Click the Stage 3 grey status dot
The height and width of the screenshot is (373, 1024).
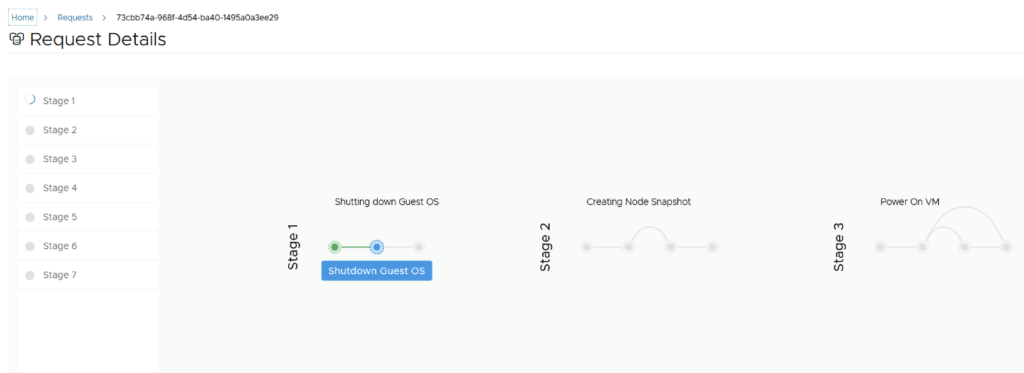pos(29,159)
